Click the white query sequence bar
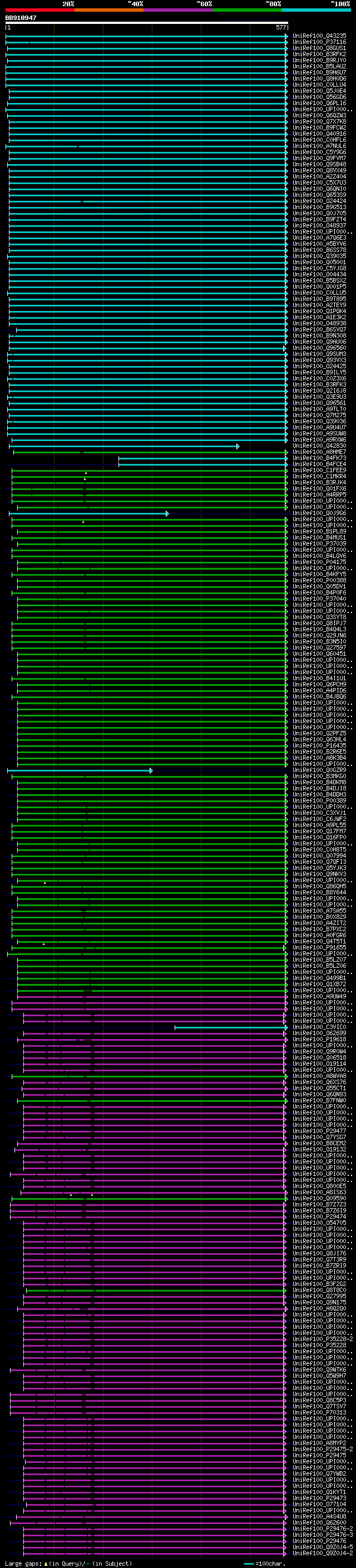 (x=147, y=23)
